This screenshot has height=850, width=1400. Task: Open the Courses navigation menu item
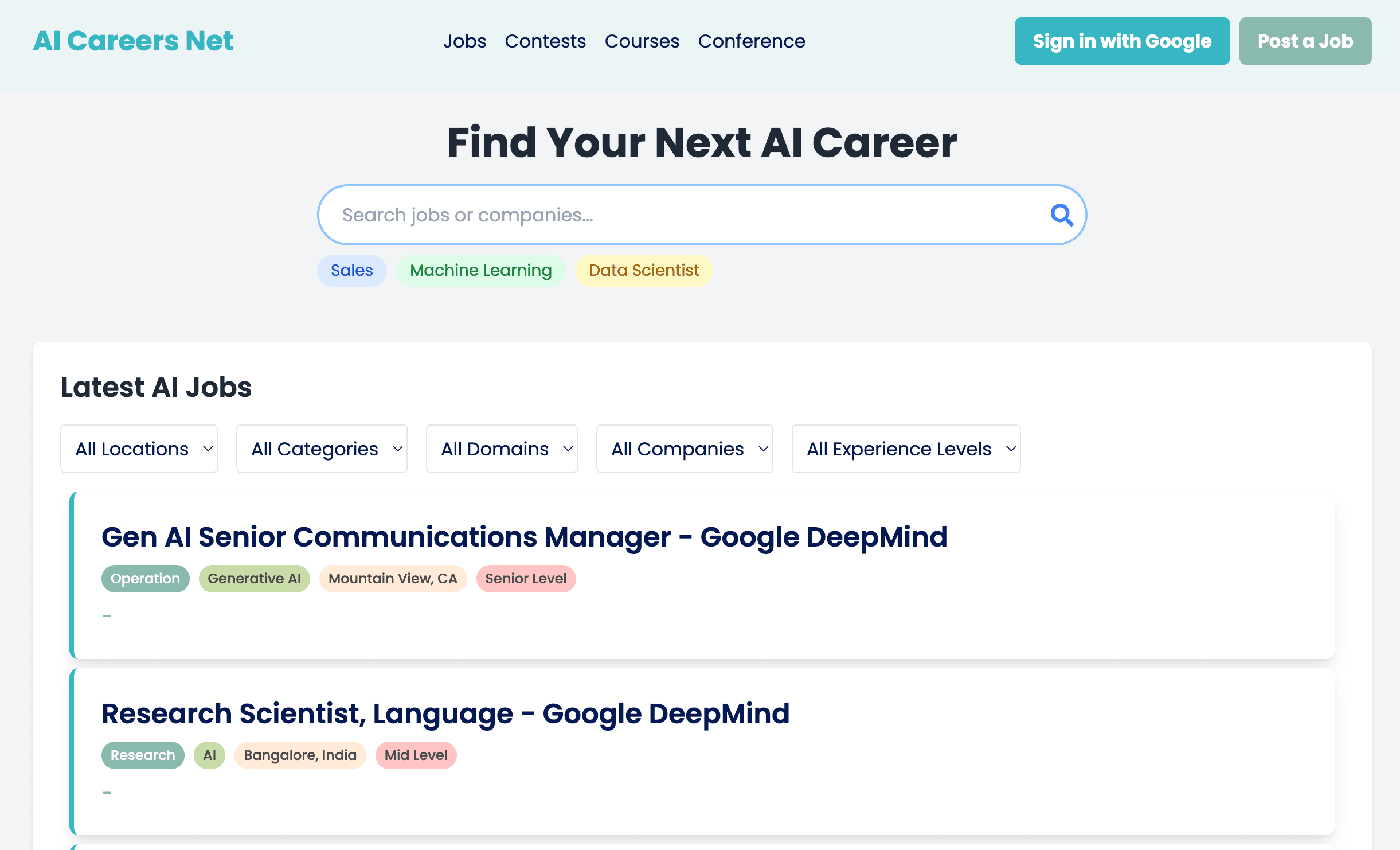tap(641, 41)
